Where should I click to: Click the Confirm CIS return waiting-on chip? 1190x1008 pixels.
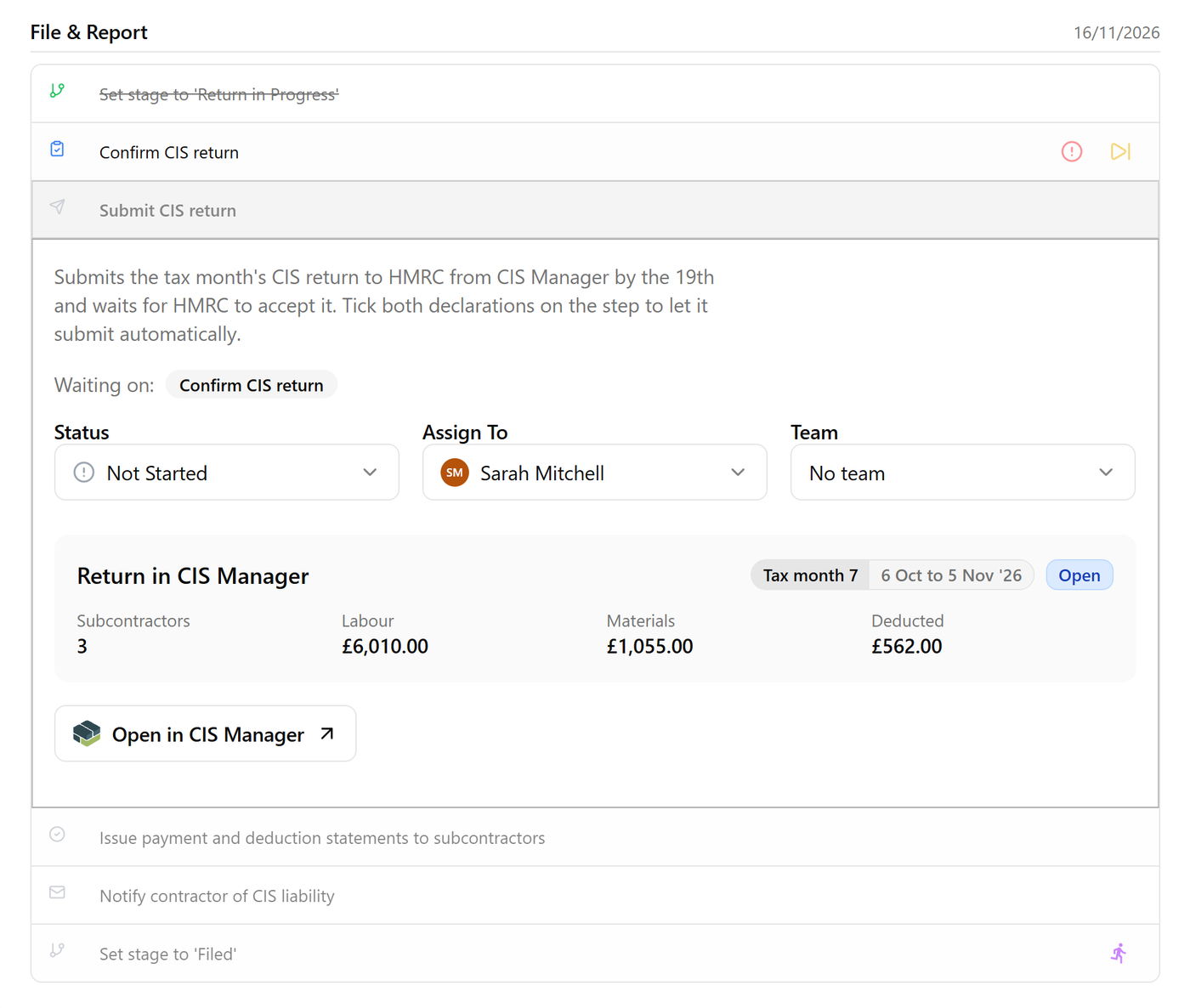pos(252,385)
